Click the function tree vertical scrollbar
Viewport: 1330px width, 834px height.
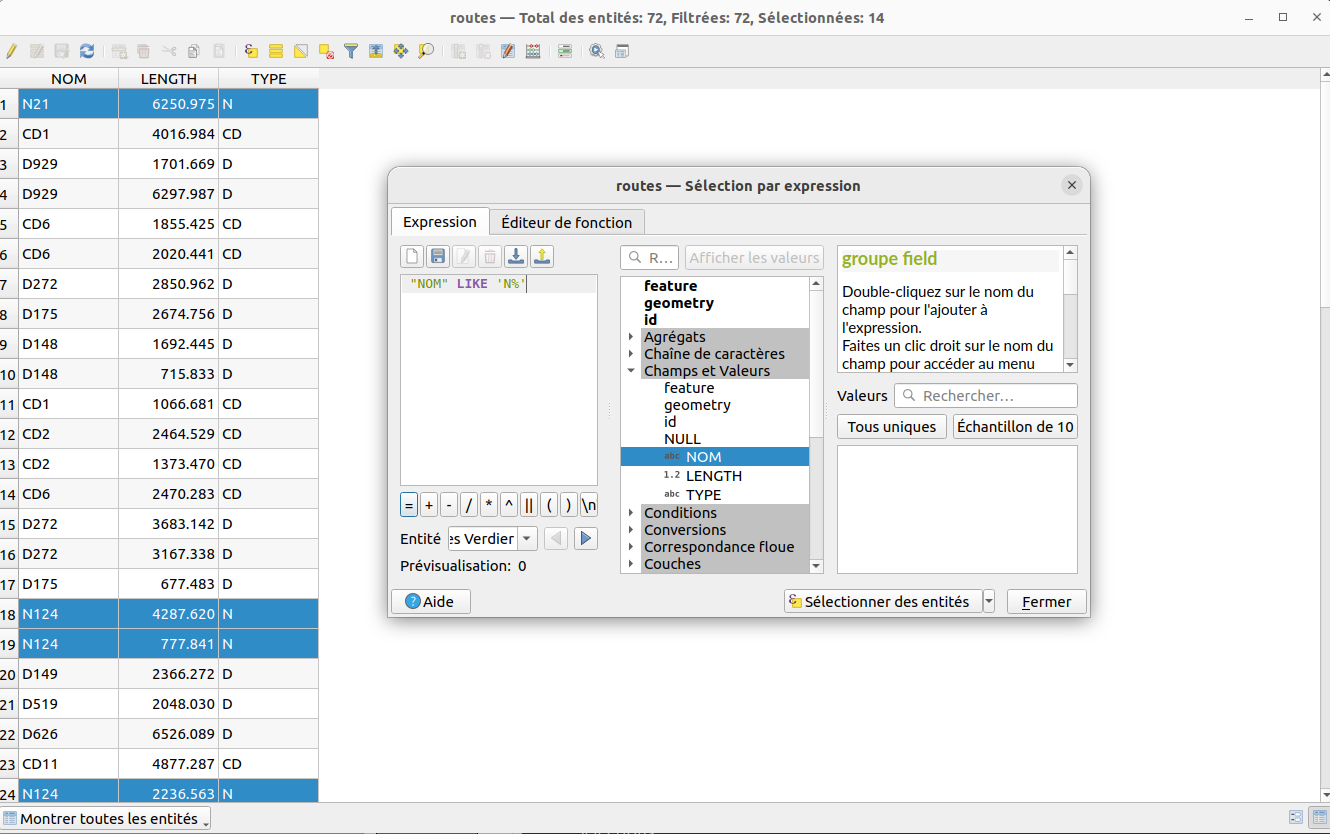click(816, 425)
